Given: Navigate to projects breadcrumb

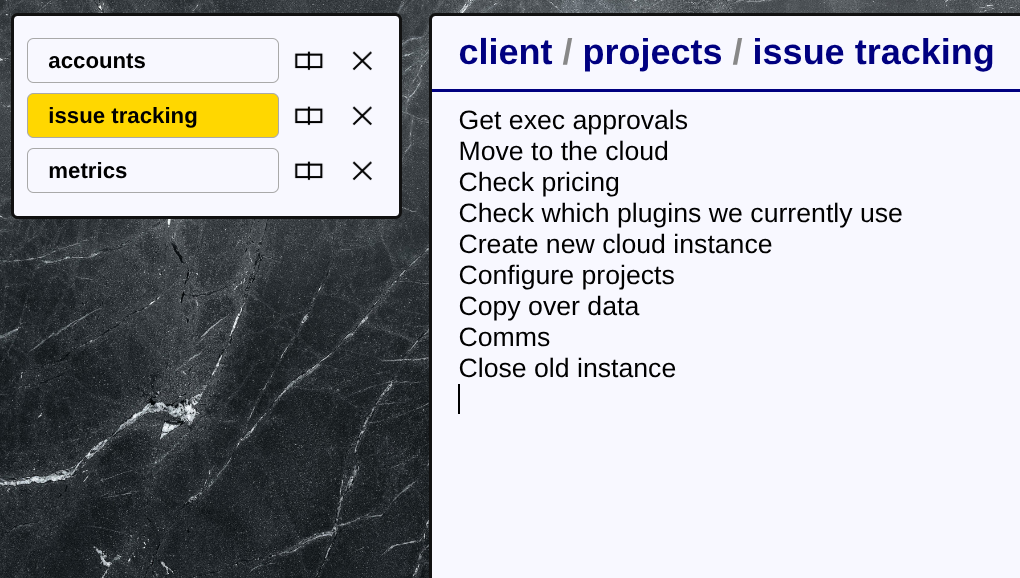Looking at the screenshot, I should click(x=652, y=52).
